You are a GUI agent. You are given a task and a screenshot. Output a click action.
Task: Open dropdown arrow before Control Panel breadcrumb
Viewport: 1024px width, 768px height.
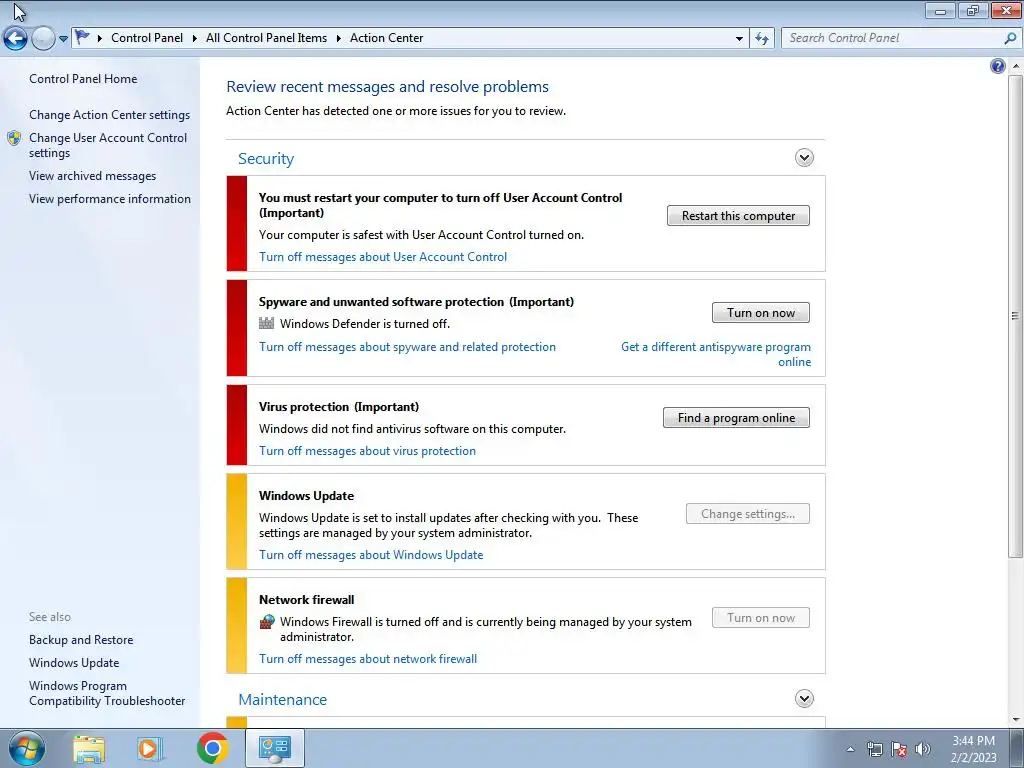pyautogui.click(x=99, y=38)
